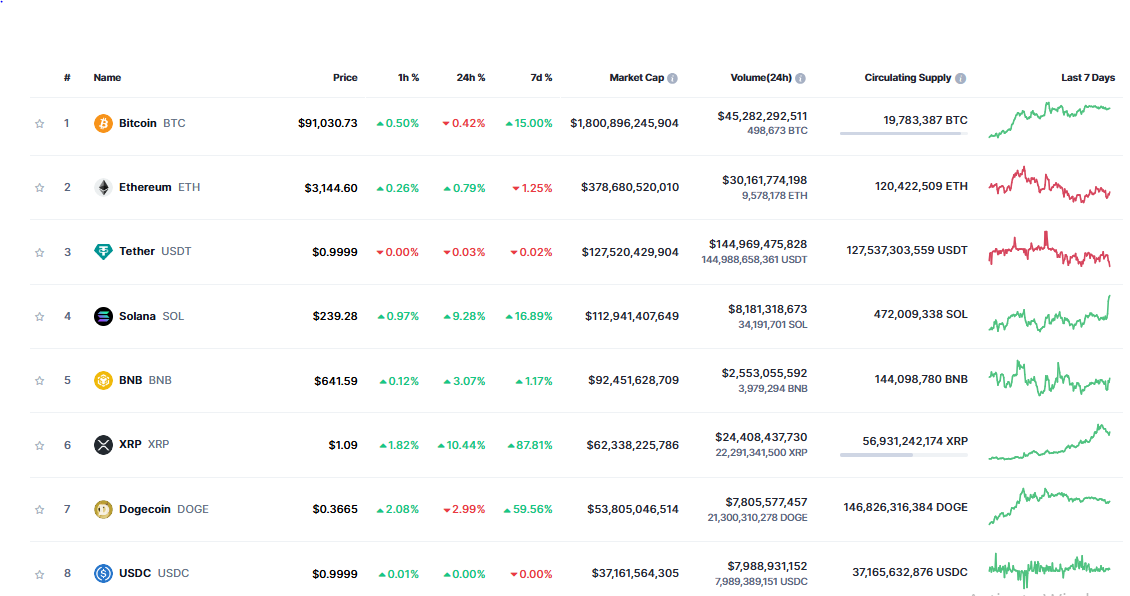
Task: Click the Bitcoin coin logo icon
Action: 103,123
